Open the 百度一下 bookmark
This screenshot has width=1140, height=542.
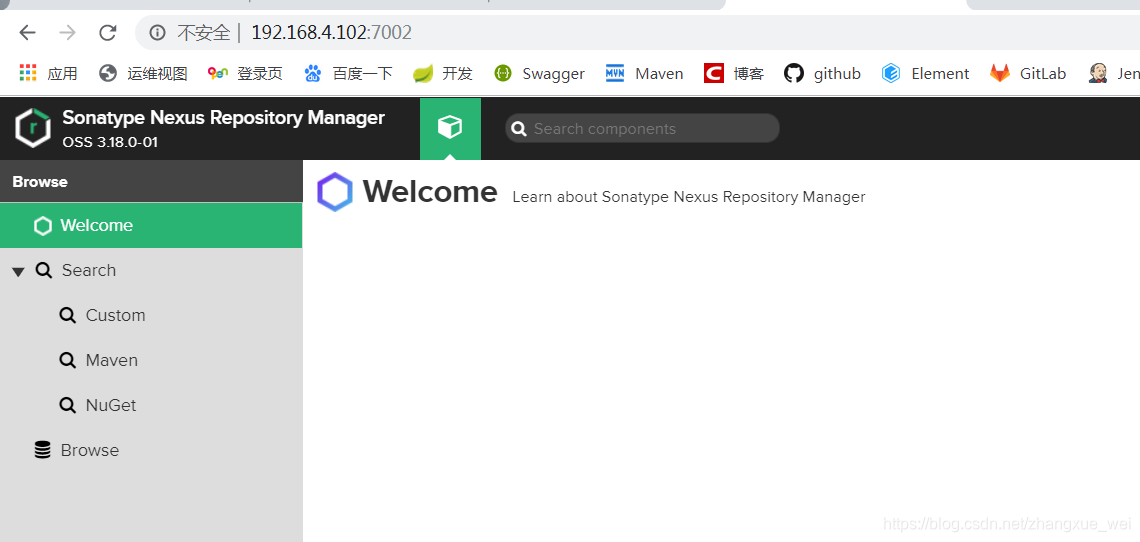pyautogui.click(x=348, y=73)
